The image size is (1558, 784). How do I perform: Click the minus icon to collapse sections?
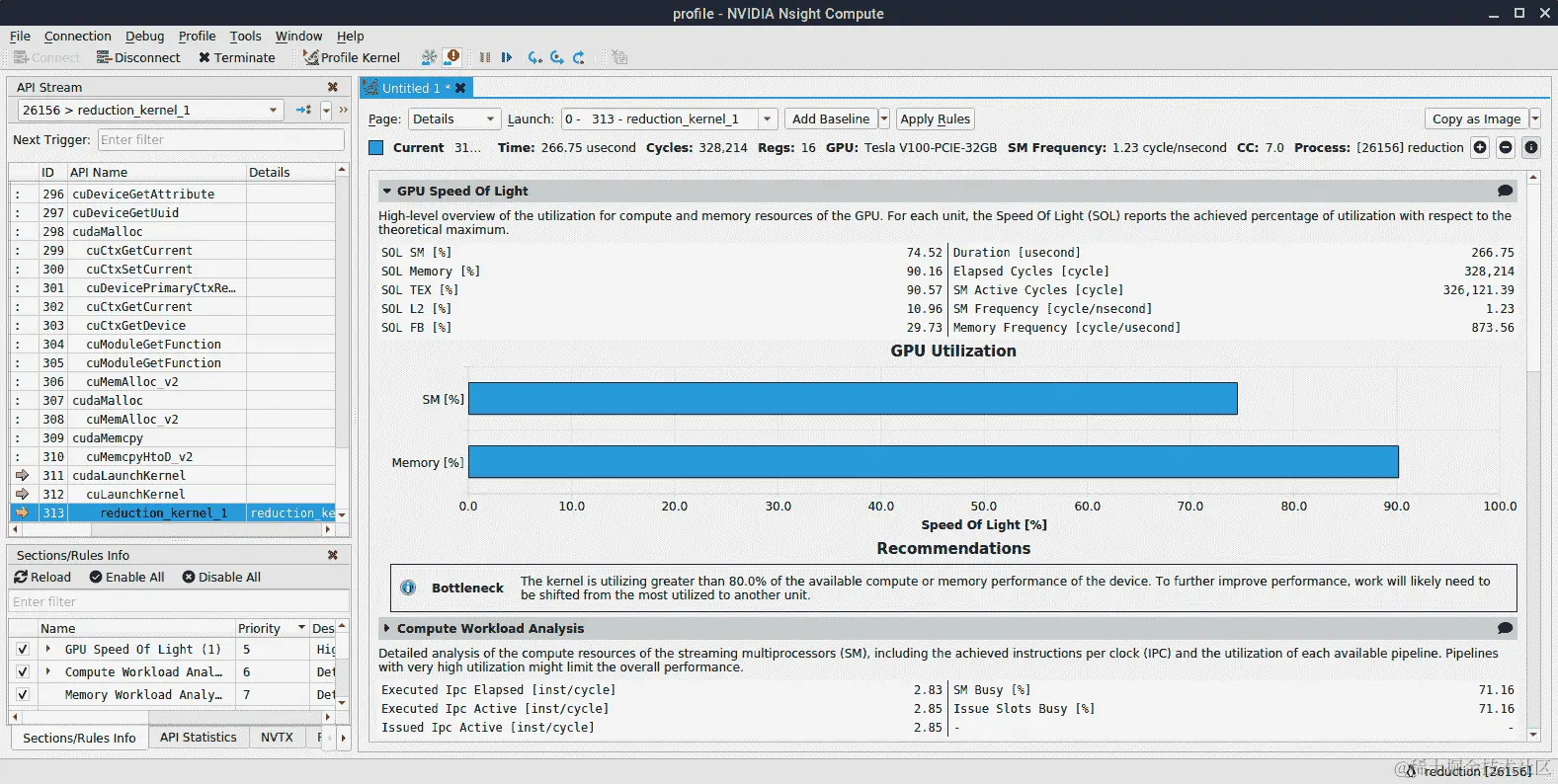pos(1506,147)
